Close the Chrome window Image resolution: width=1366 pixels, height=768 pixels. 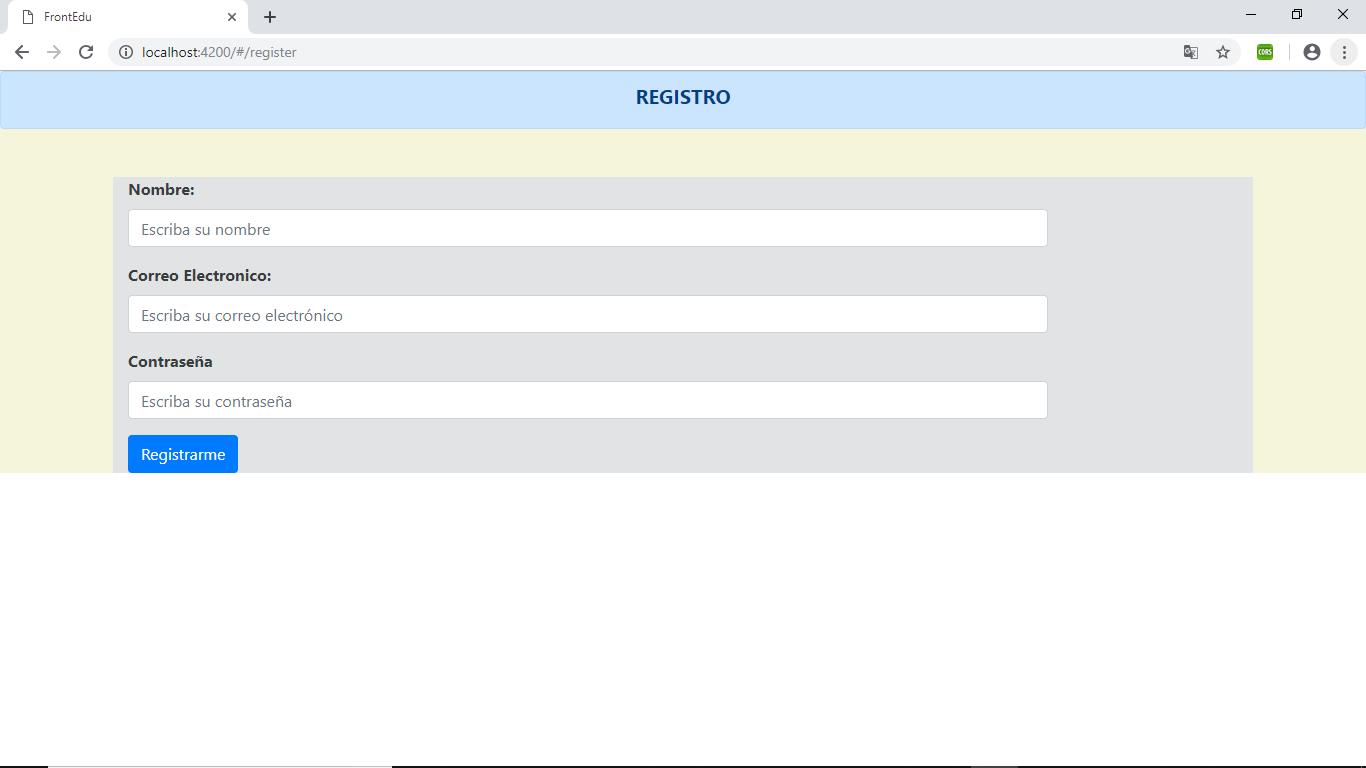(1343, 14)
